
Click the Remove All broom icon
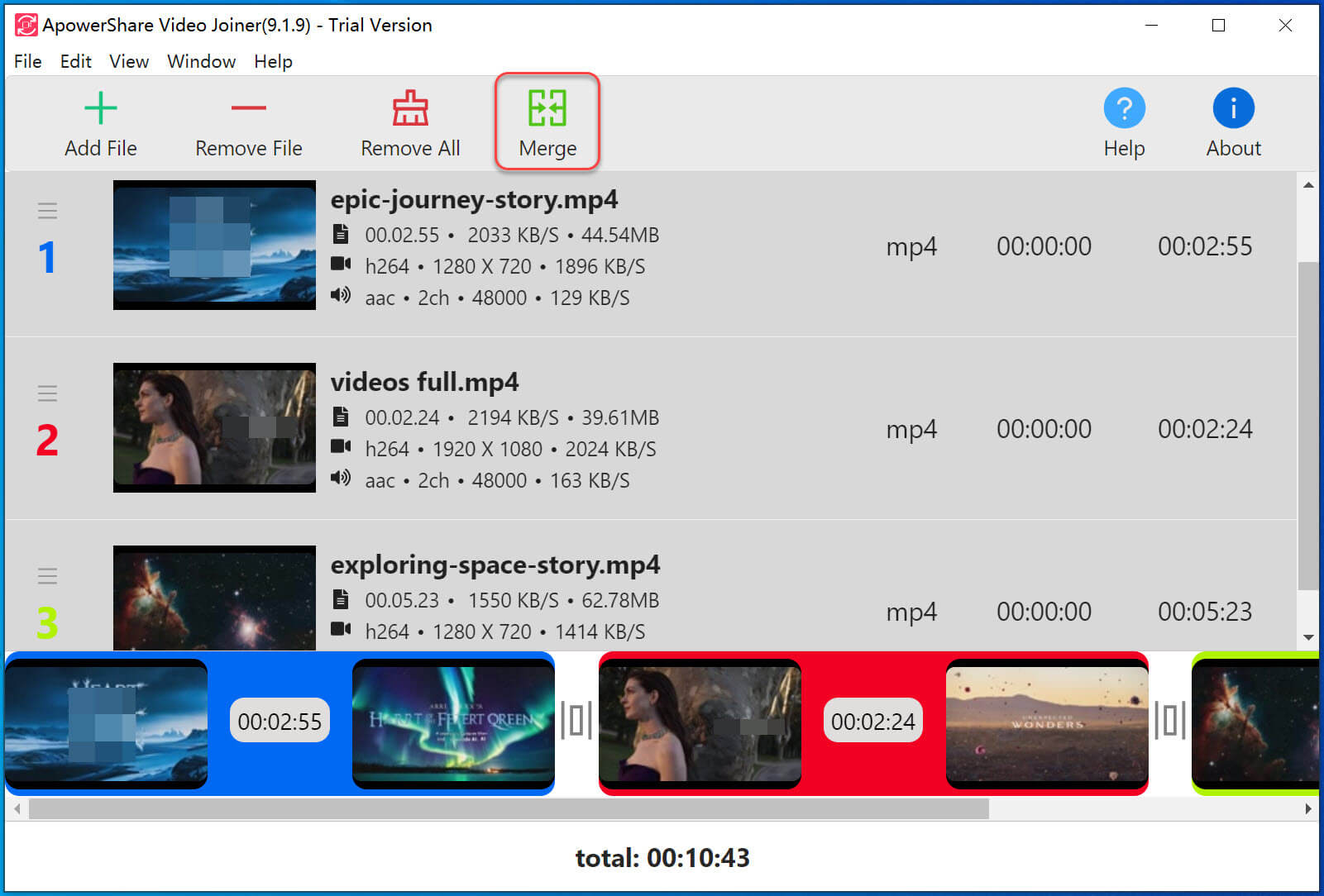tap(410, 108)
